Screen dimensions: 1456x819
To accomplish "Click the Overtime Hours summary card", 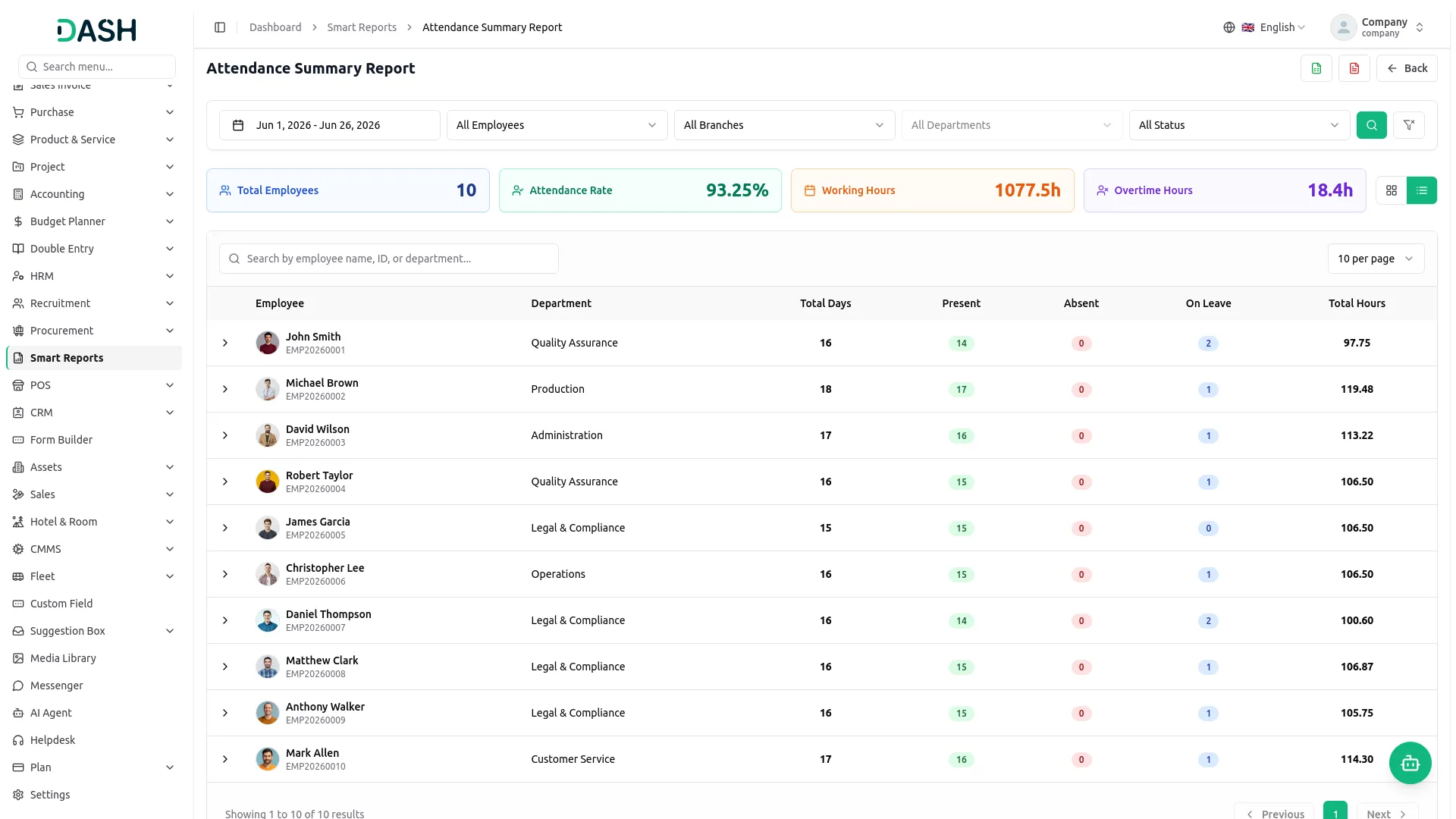I will [1225, 190].
